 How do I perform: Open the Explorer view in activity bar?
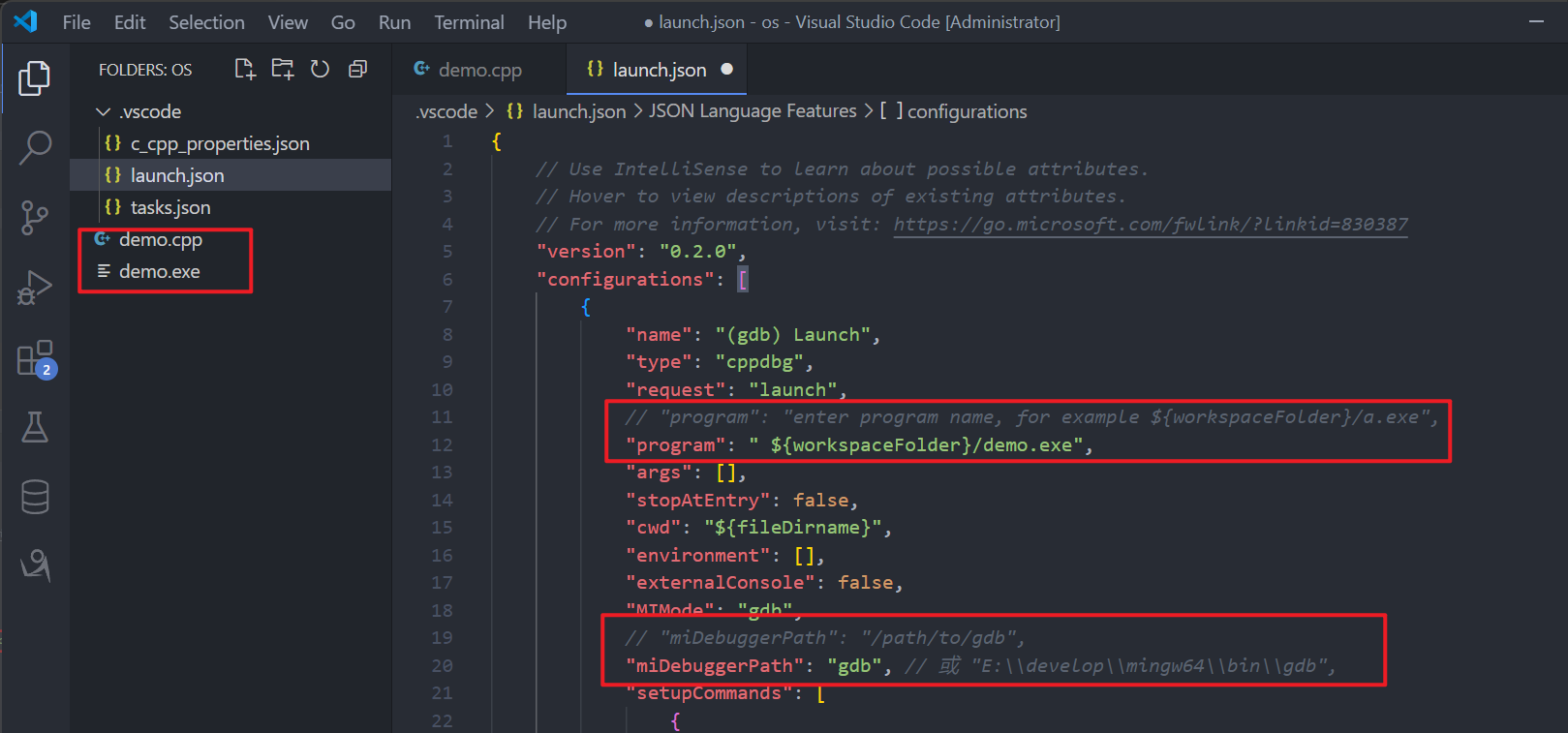coord(35,78)
